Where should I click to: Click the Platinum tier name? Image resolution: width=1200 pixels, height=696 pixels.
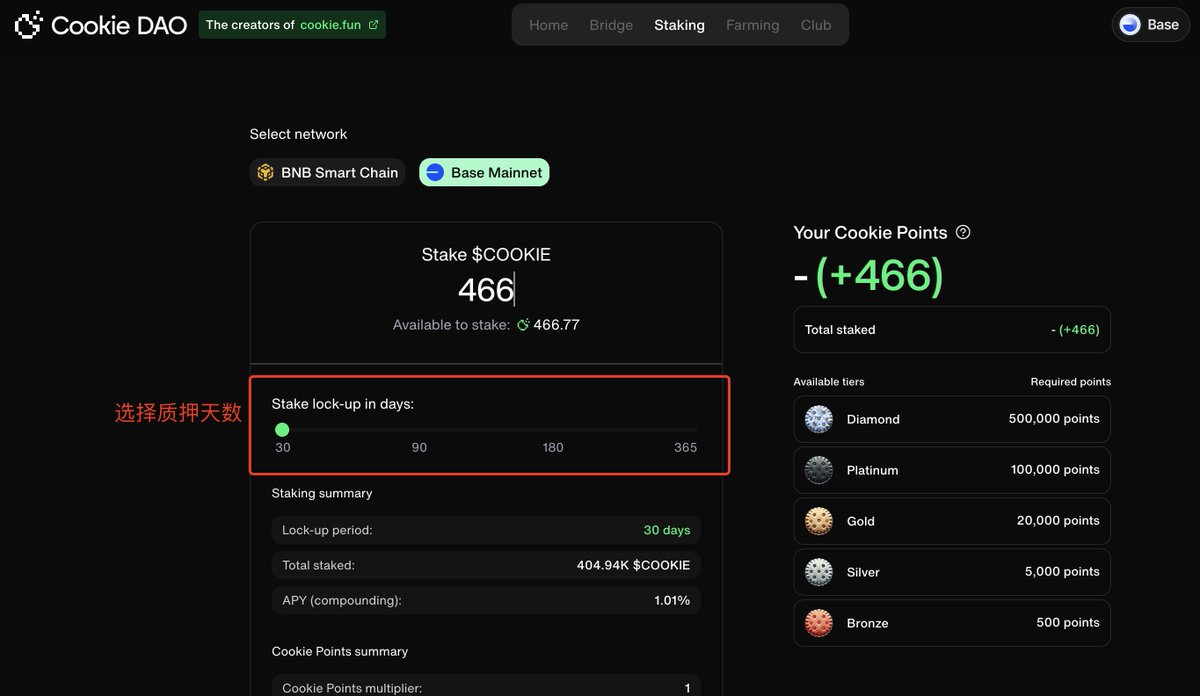[872, 470]
